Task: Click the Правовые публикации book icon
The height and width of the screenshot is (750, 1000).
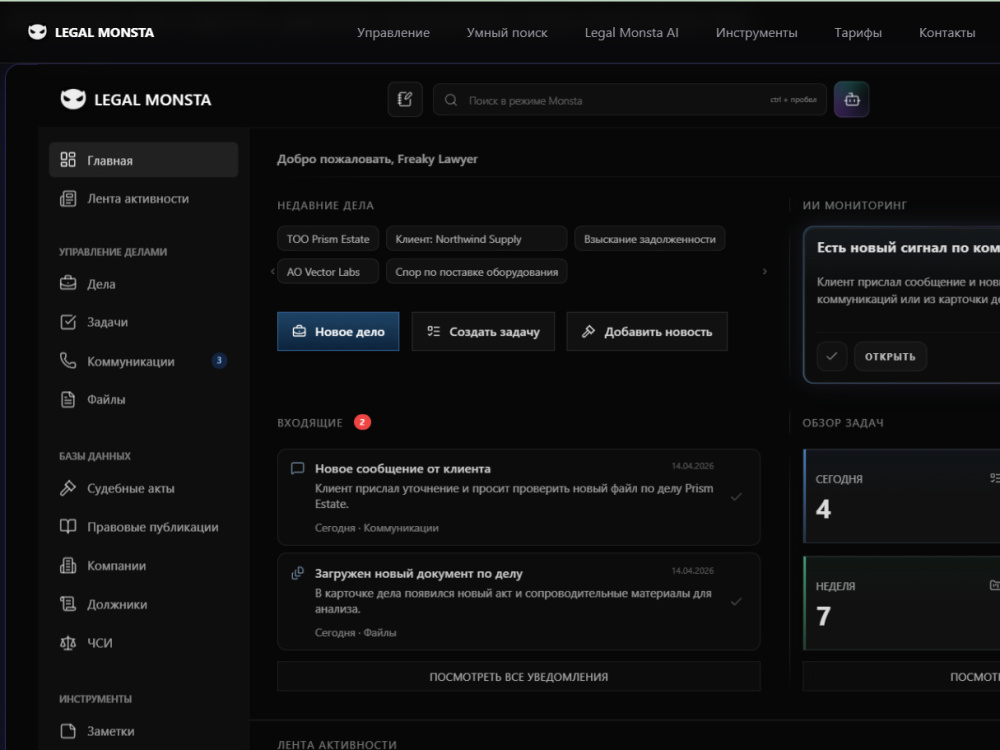Action: point(68,527)
